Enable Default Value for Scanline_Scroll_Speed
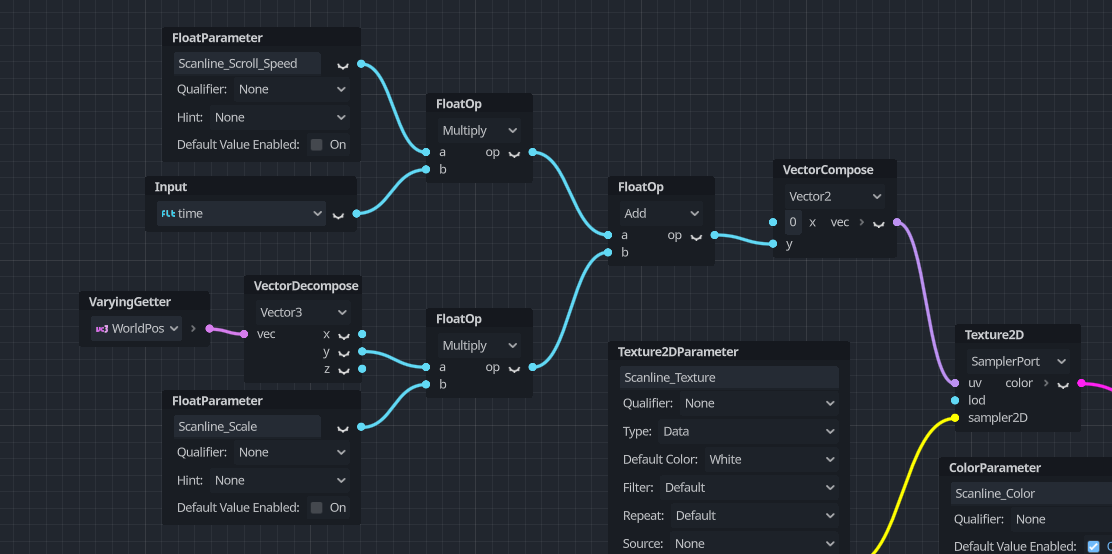 (317, 145)
